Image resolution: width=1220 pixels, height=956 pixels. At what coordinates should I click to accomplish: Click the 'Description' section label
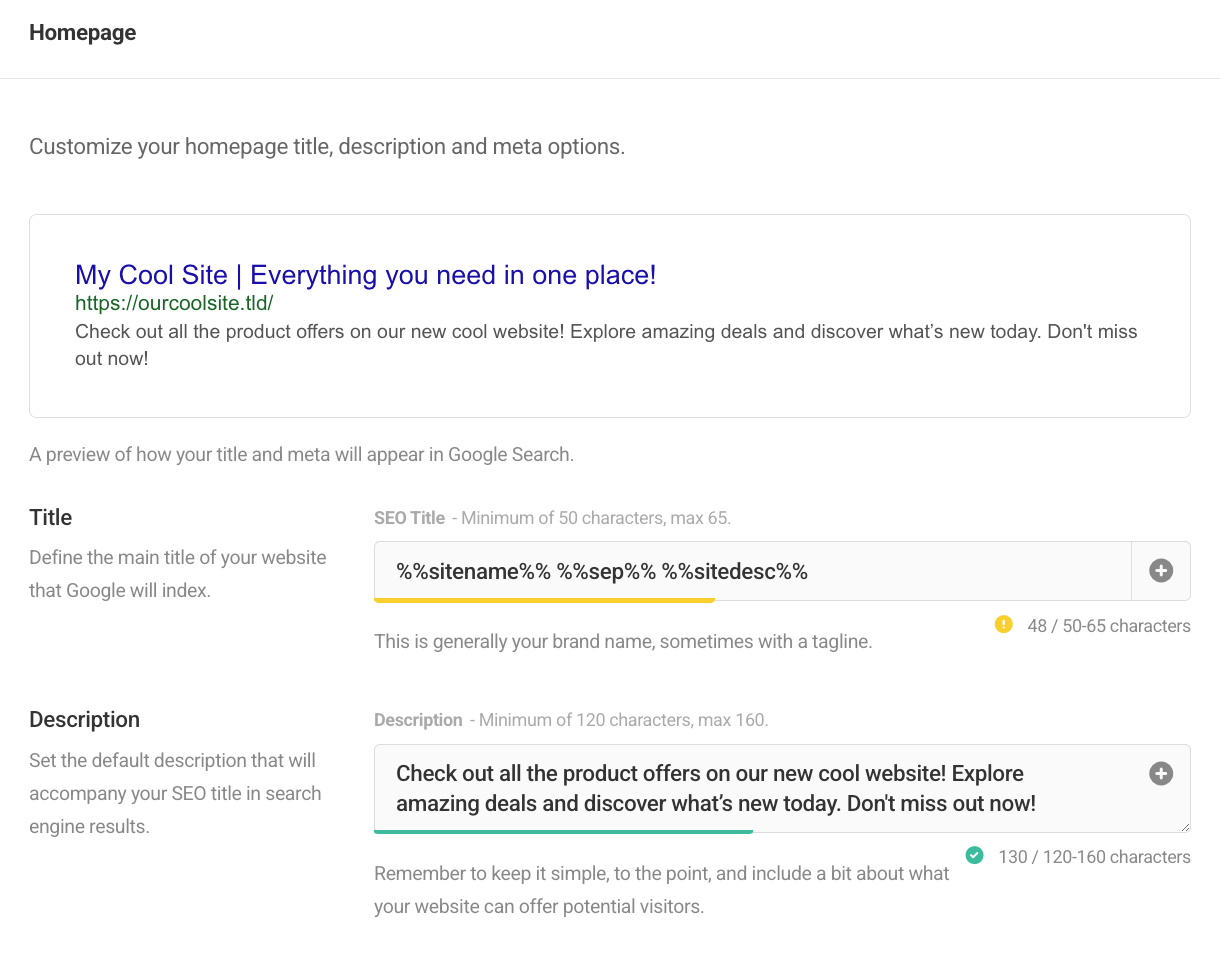(84, 719)
